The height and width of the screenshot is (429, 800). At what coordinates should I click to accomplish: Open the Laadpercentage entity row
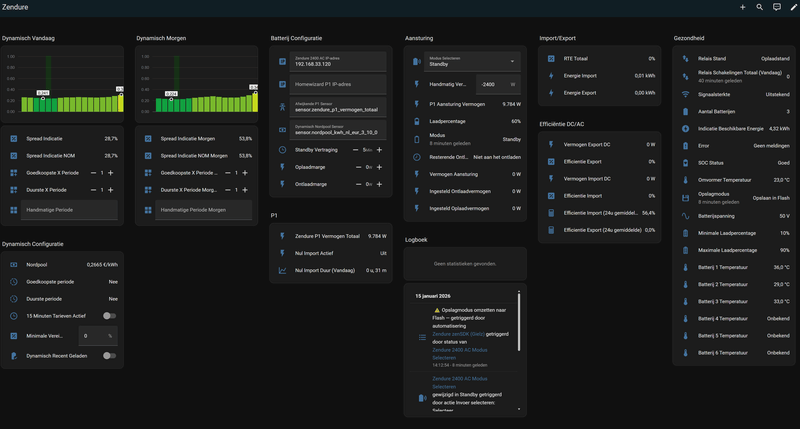467,121
